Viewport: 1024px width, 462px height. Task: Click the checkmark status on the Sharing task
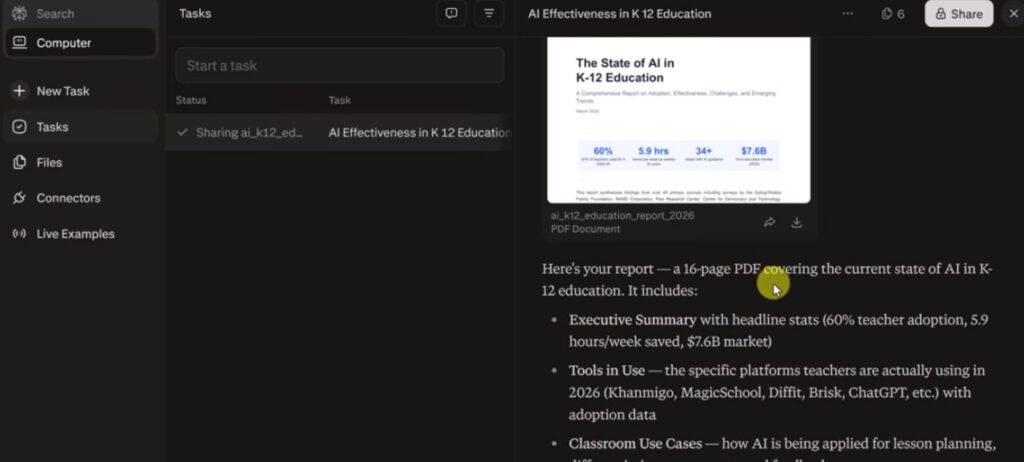(x=182, y=133)
